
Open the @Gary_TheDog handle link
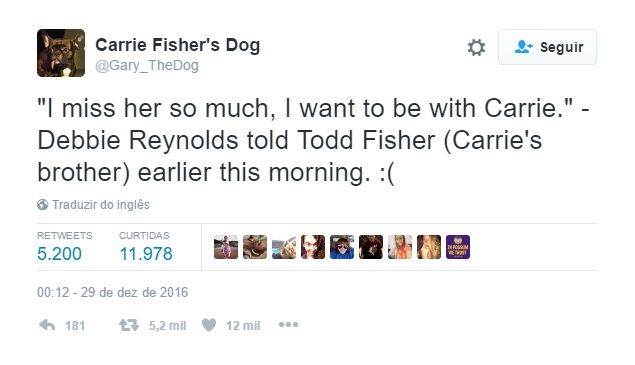coord(147,65)
